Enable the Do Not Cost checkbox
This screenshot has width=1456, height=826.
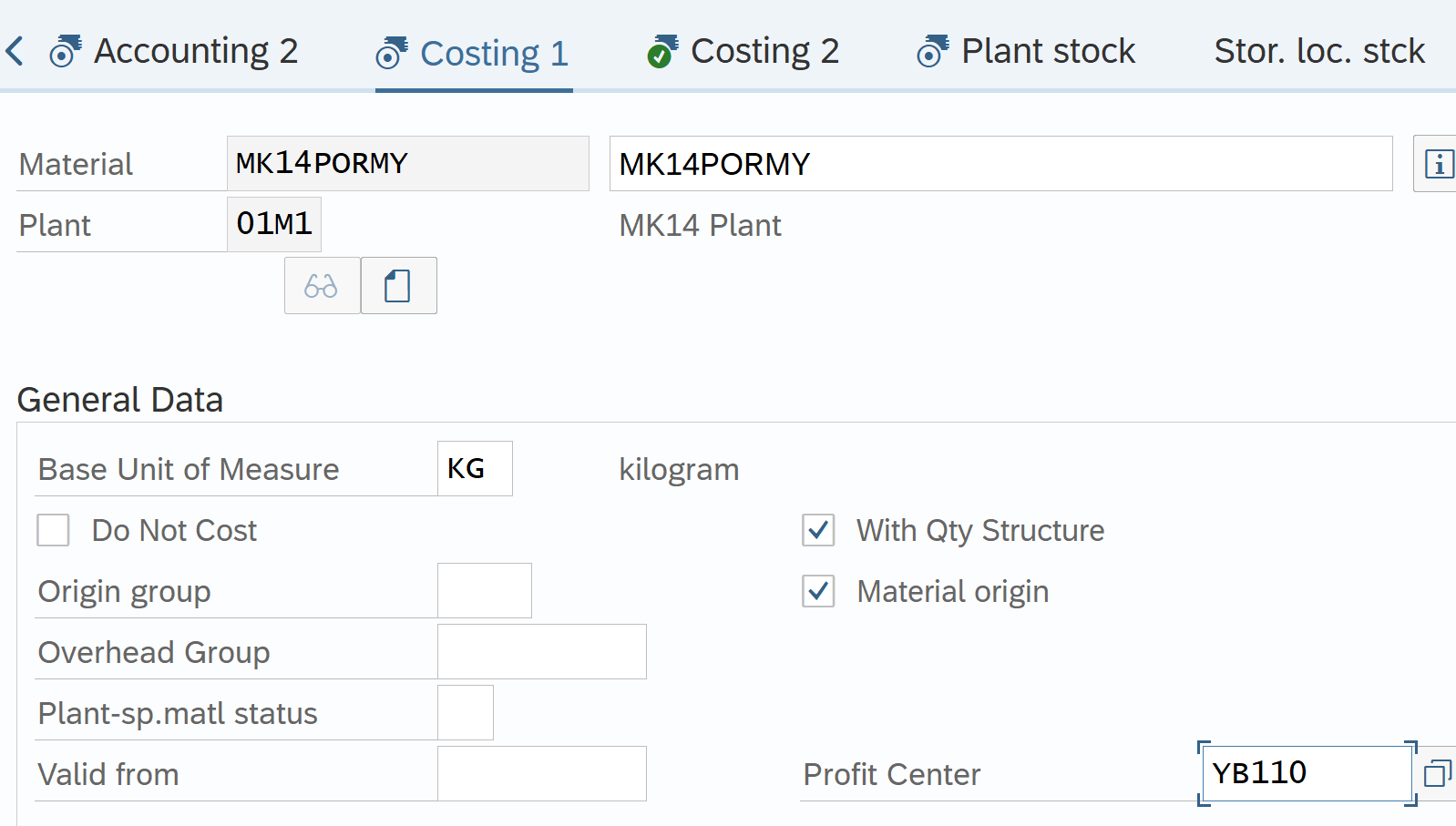[x=54, y=530]
